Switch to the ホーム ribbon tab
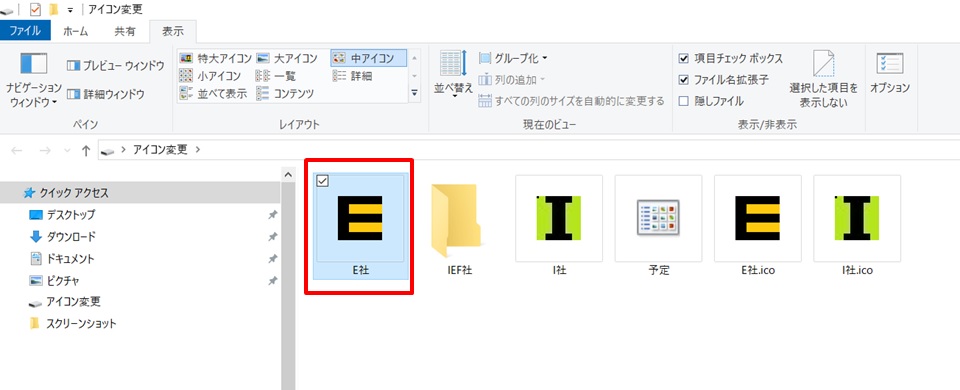Image resolution: width=960 pixels, height=390 pixels. [76, 31]
